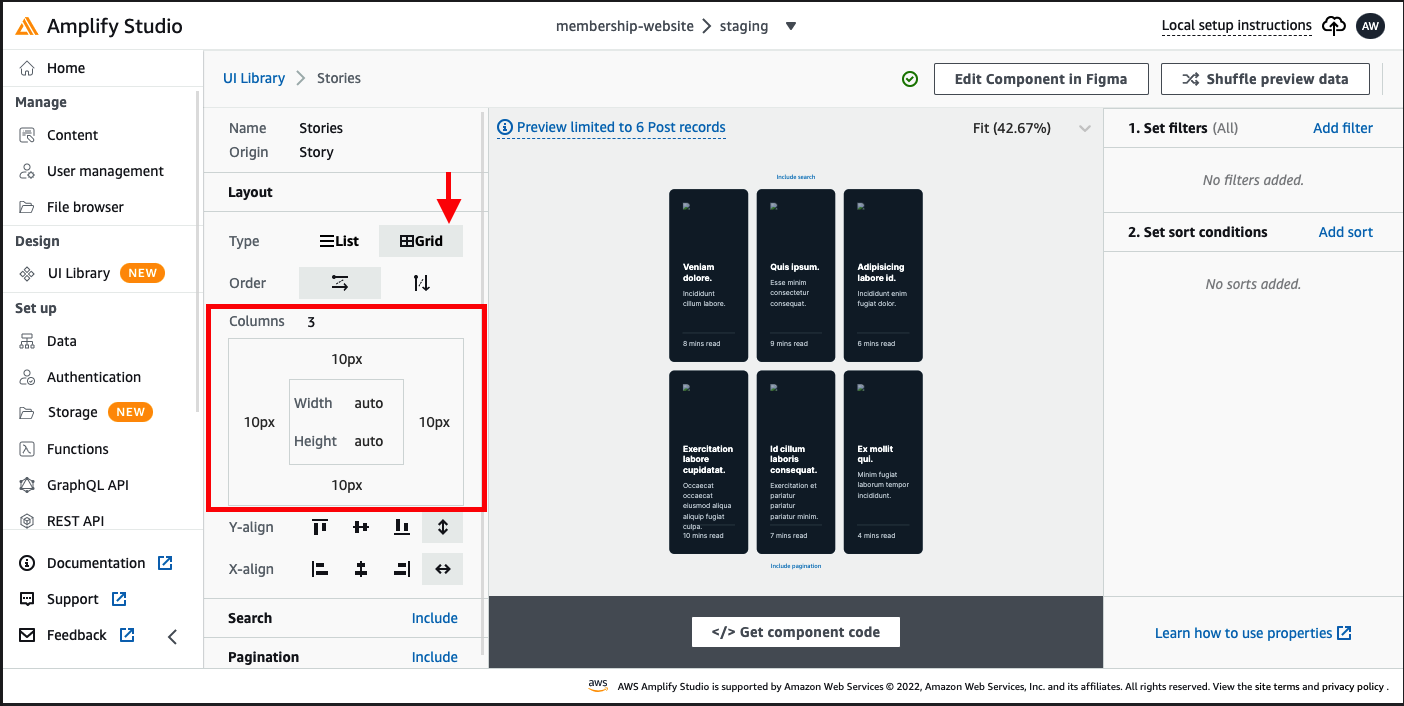Click the Feedback envelope icon

pyautogui.click(x=28, y=635)
